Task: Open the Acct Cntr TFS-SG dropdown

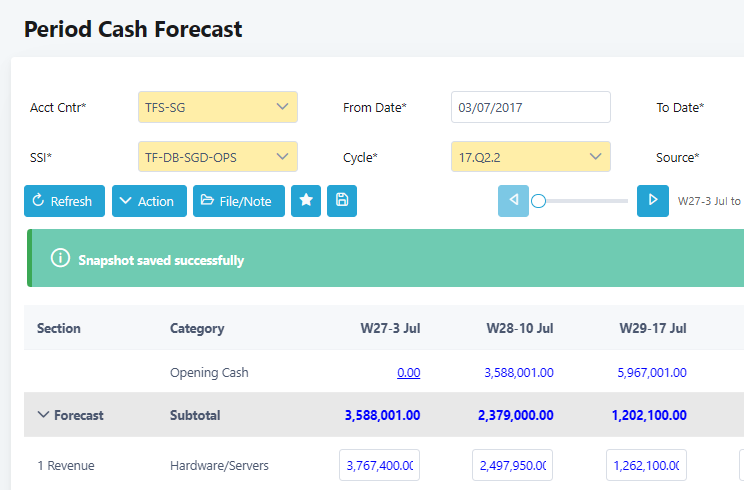Action: 218,107
